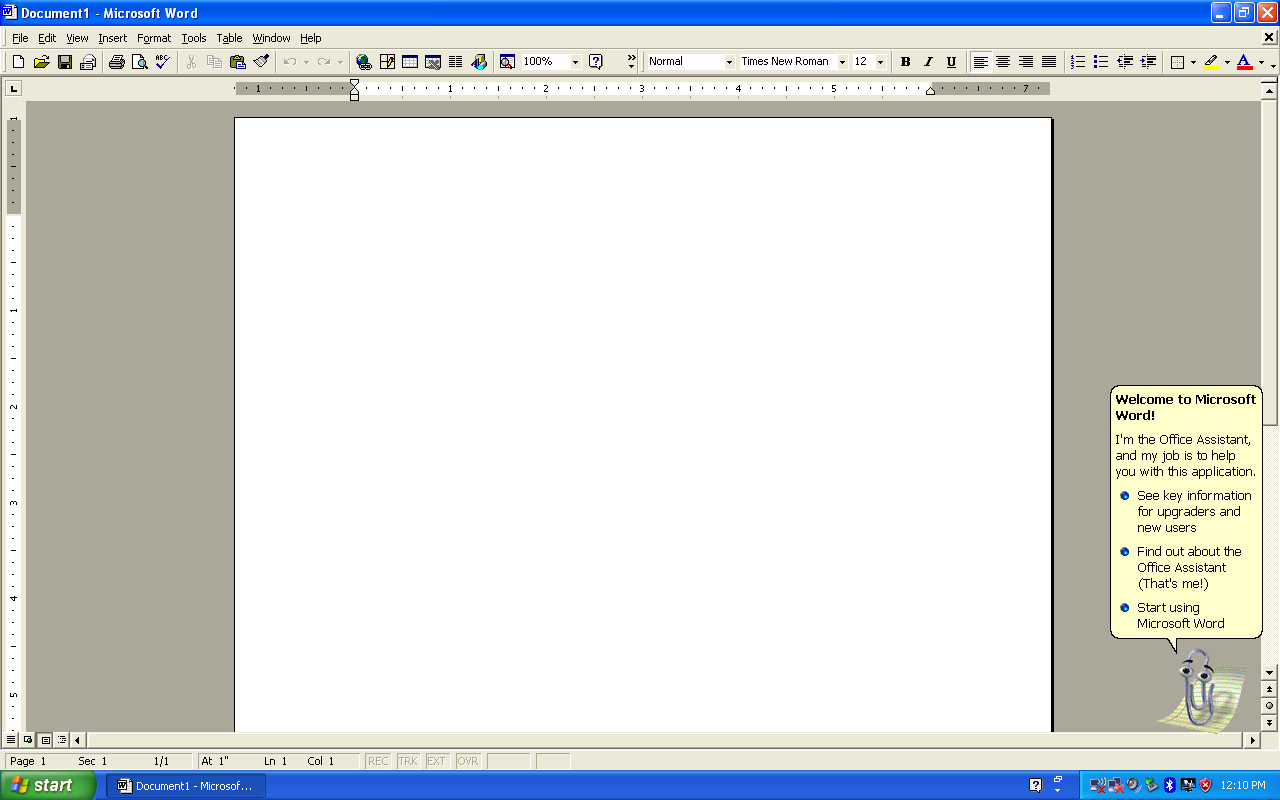Image resolution: width=1280 pixels, height=800 pixels.
Task: Click the Increase Indent icon
Action: (1149, 62)
